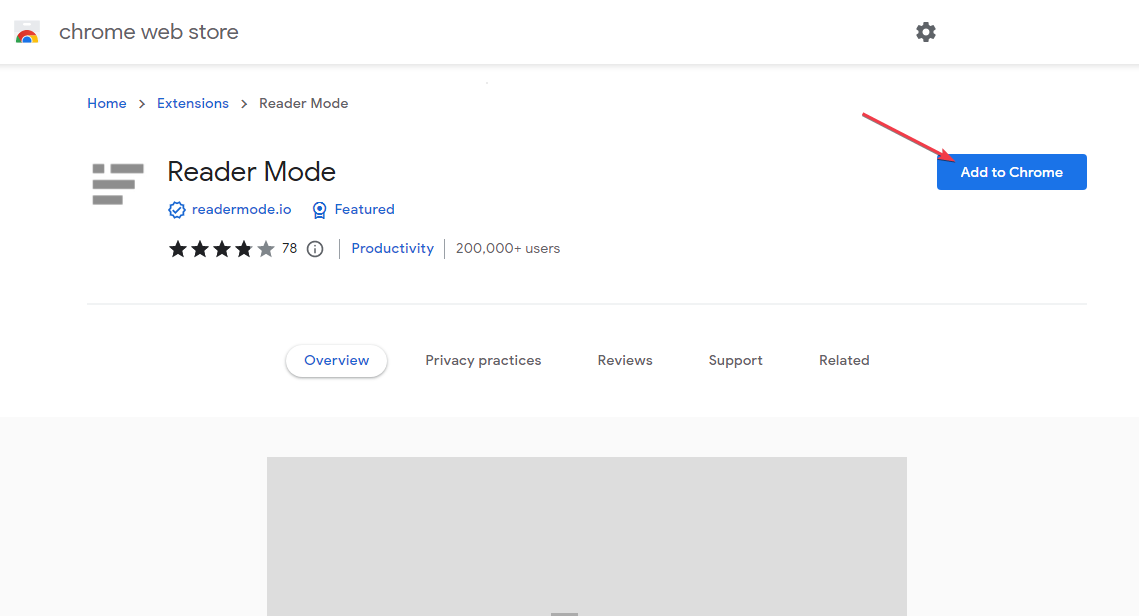The width and height of the screenshot is (1139, 616).
Task: Switch to the Support tab
Action: [x=735, y=361]
